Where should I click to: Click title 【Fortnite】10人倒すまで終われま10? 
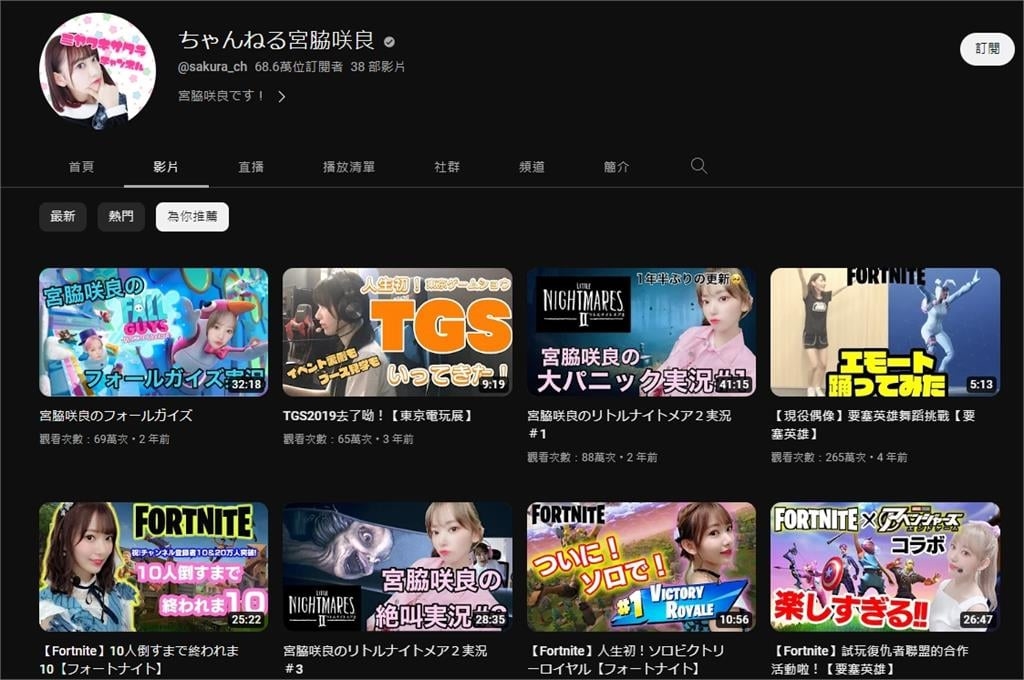point(139,659)
